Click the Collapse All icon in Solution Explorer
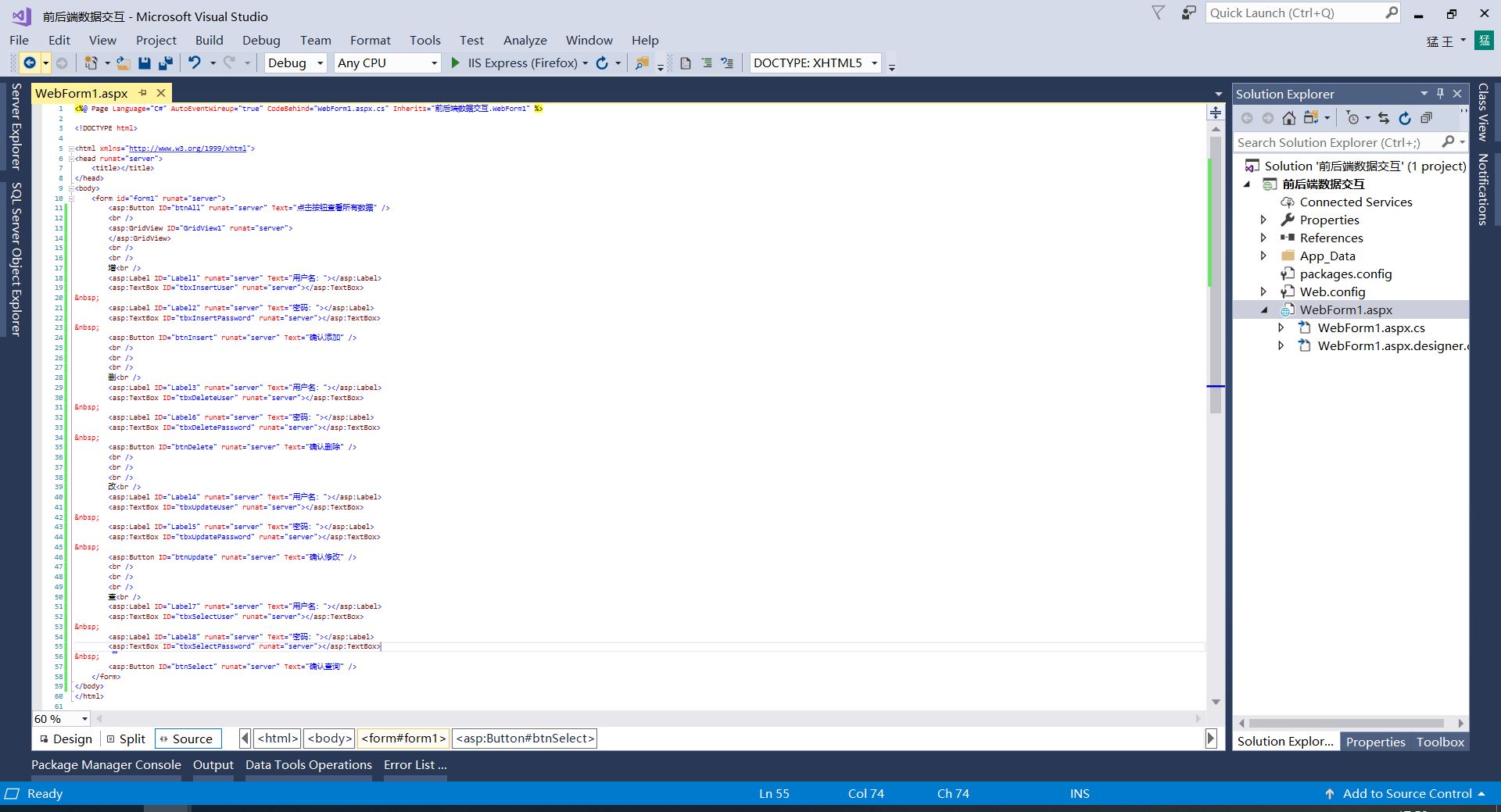1501x812 pixels. pyautogui.click(x=1426, y=118)
